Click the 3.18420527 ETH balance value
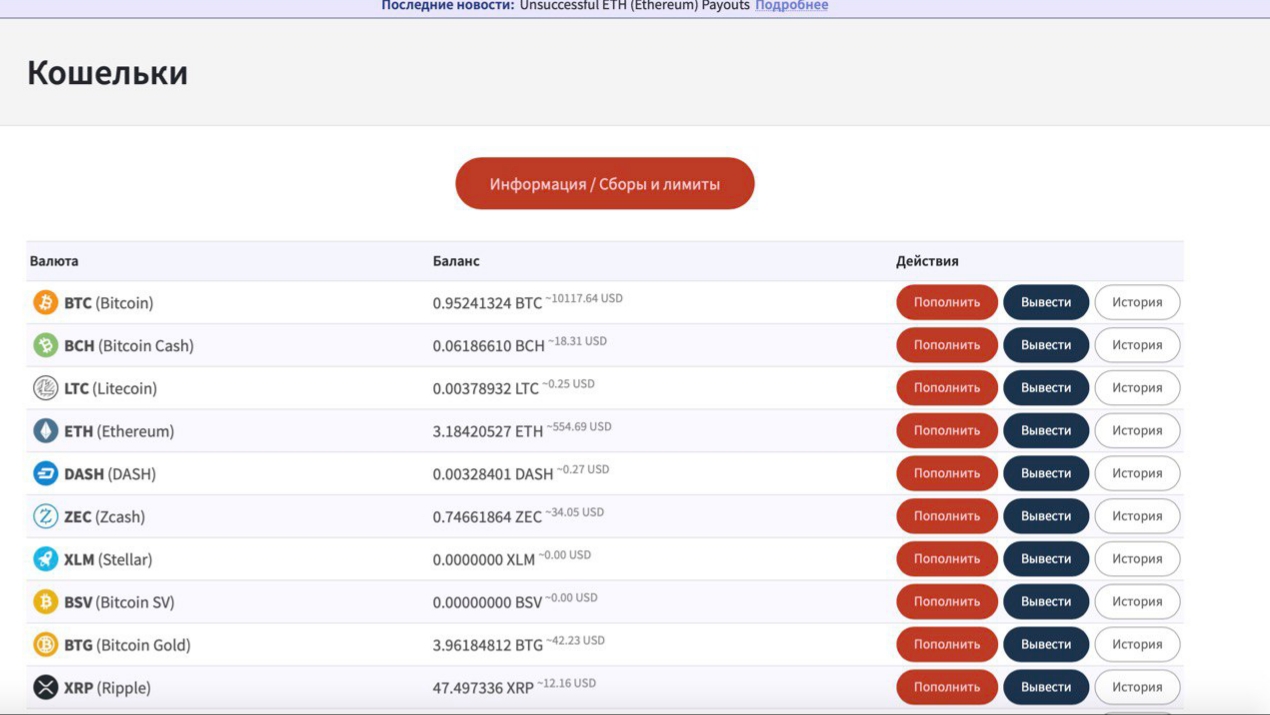The image size is (1270, 715). pos(488,431)
